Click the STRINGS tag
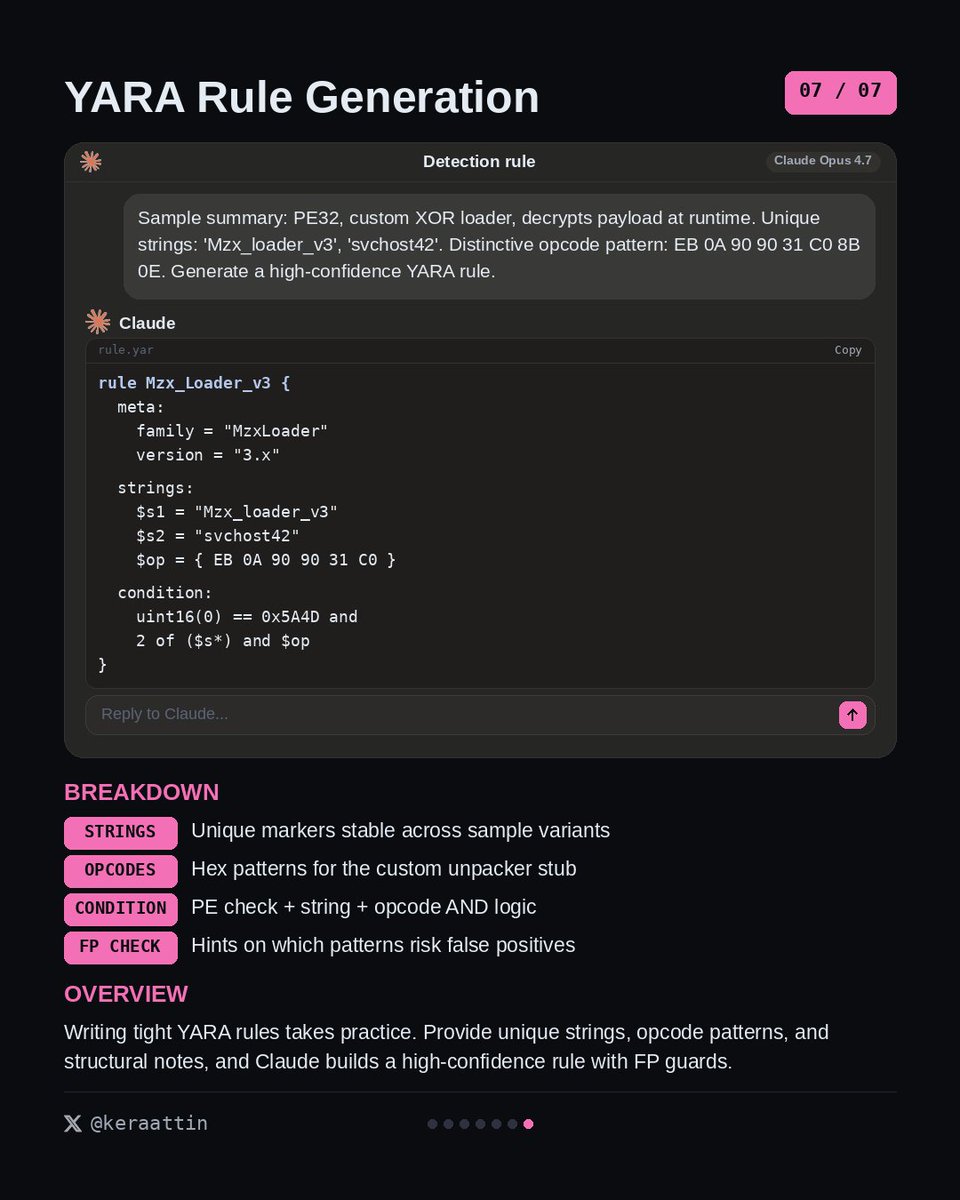Screen dimensions: 960x1200 [x=120, y=832]
